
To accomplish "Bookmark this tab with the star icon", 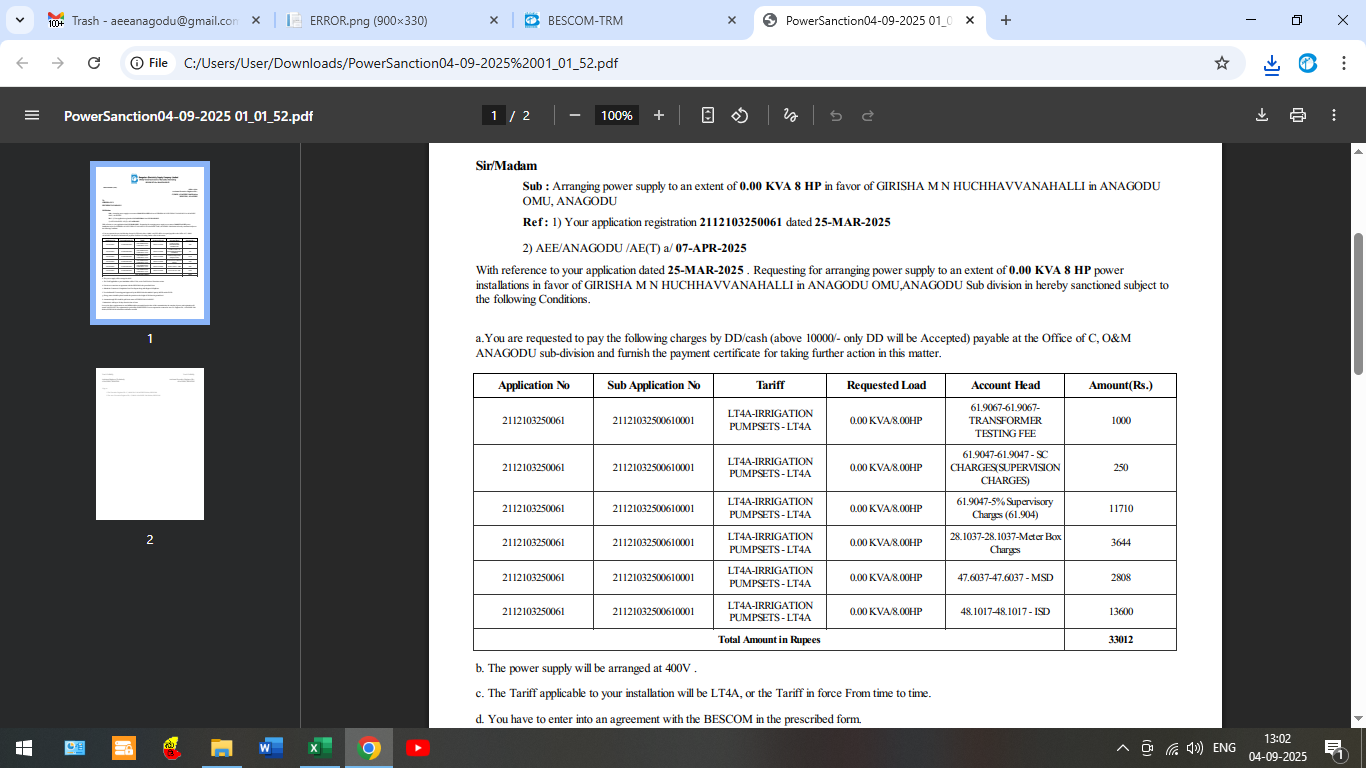I will [x=1222, y=63].
